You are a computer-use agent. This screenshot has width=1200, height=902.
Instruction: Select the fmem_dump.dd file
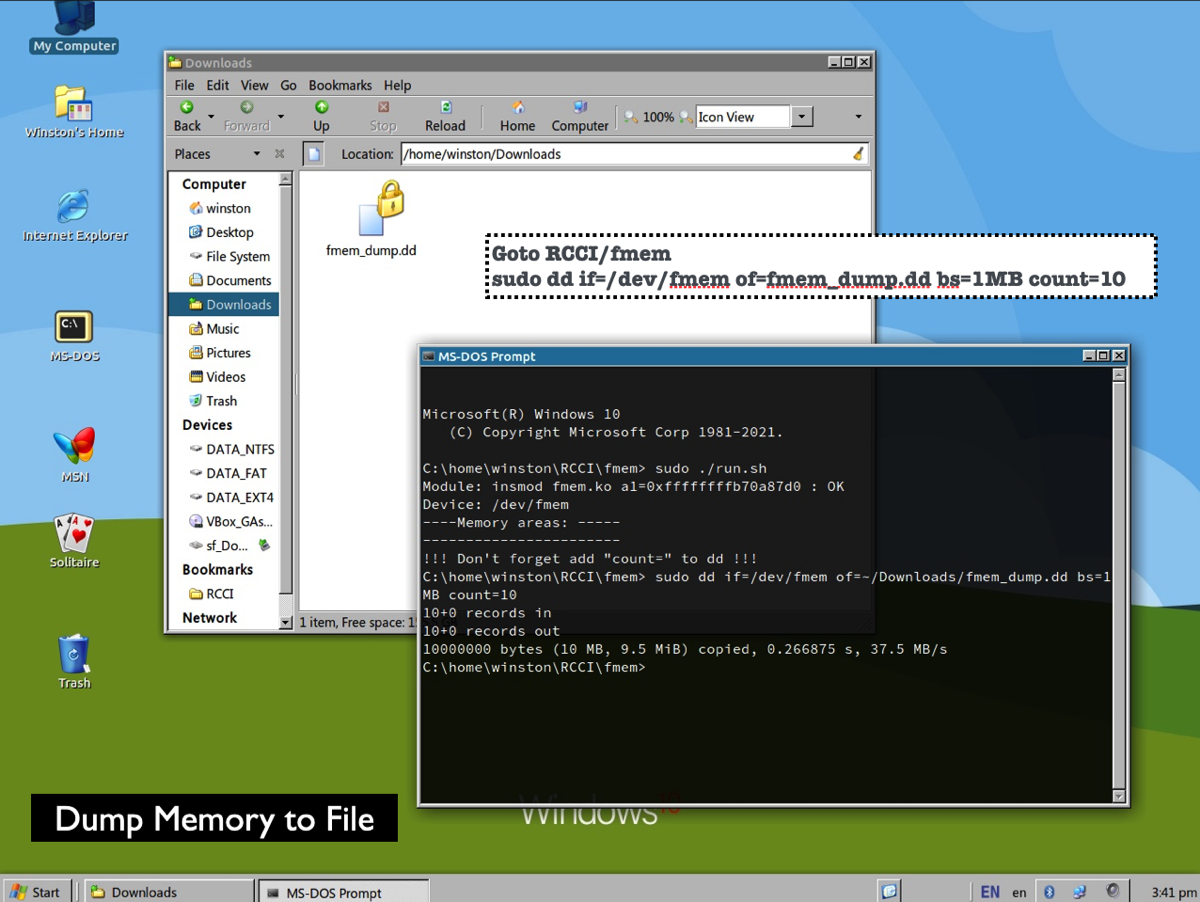point(372,221)
